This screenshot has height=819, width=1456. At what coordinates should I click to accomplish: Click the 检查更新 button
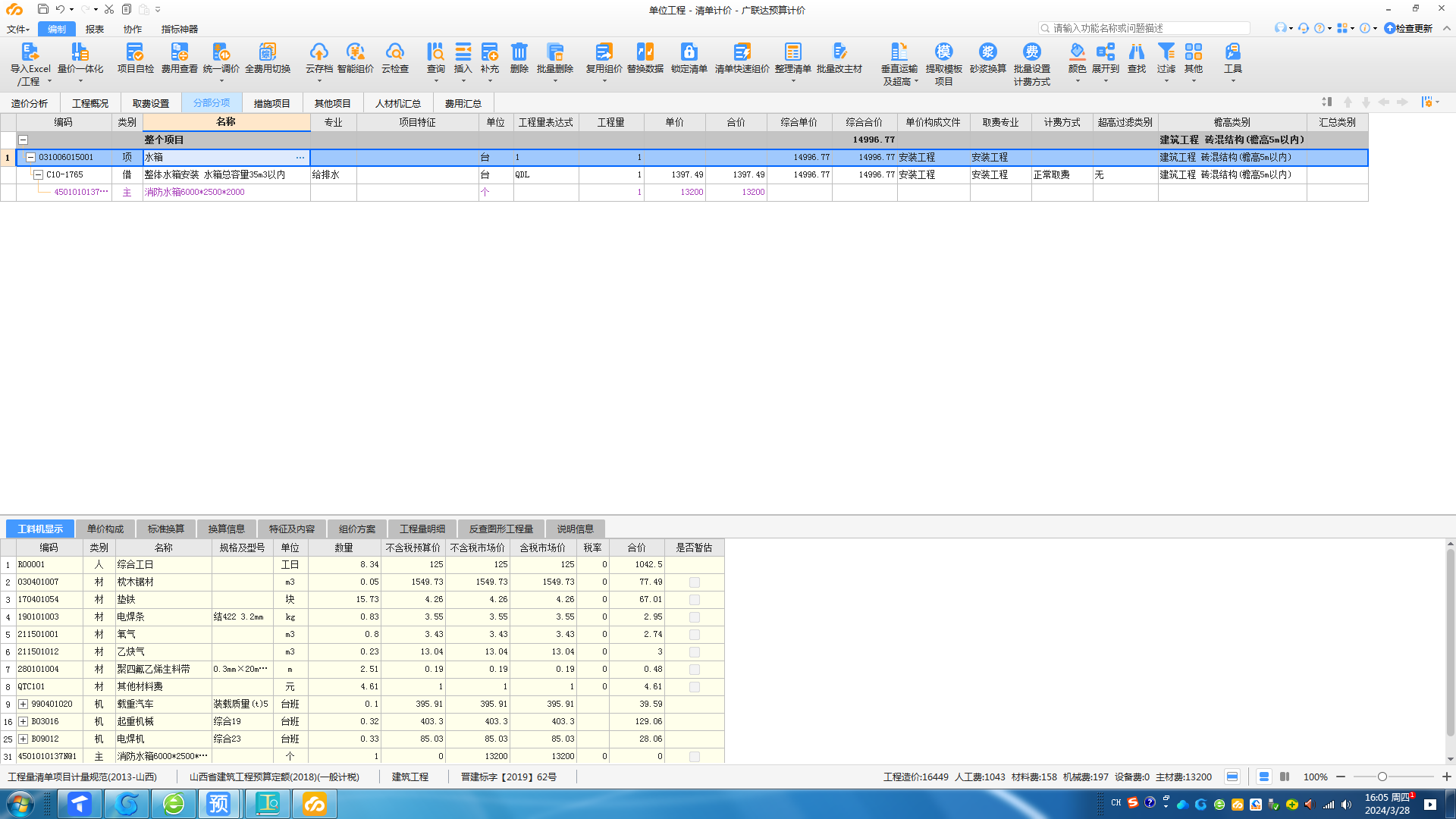(x=1408, y=29)
